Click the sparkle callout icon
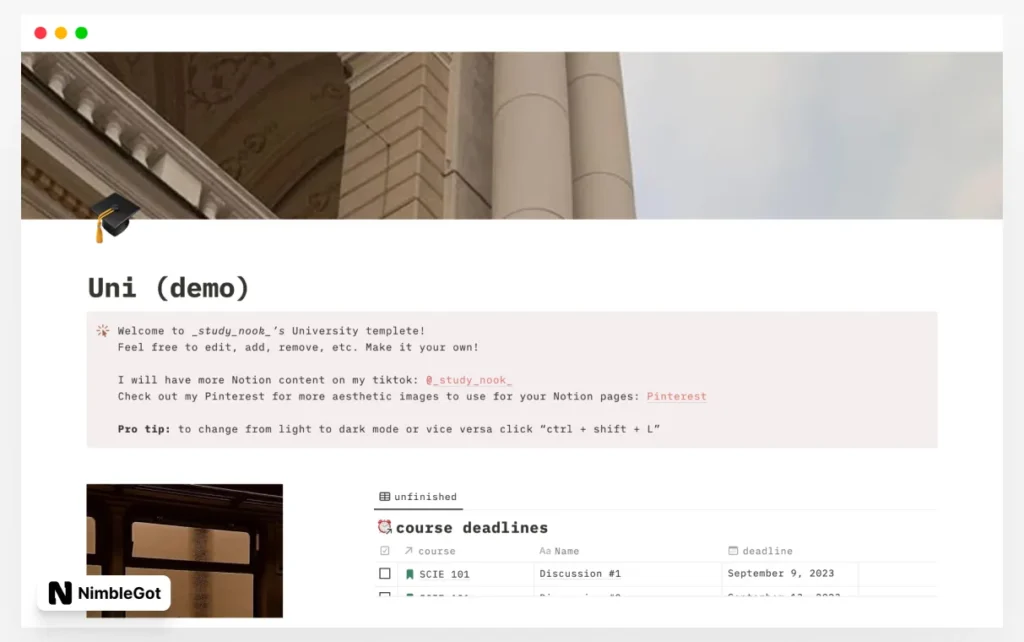The image size is (1024, 642). click(x=103, y=331)
